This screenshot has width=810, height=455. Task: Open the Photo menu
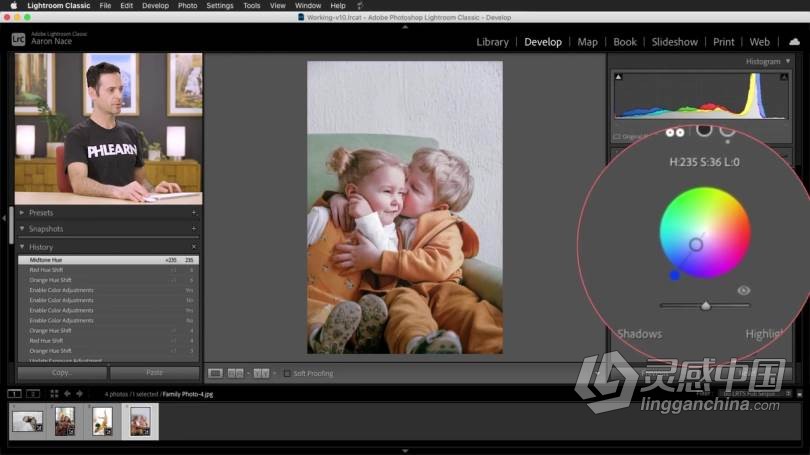(x=188, y=6)
